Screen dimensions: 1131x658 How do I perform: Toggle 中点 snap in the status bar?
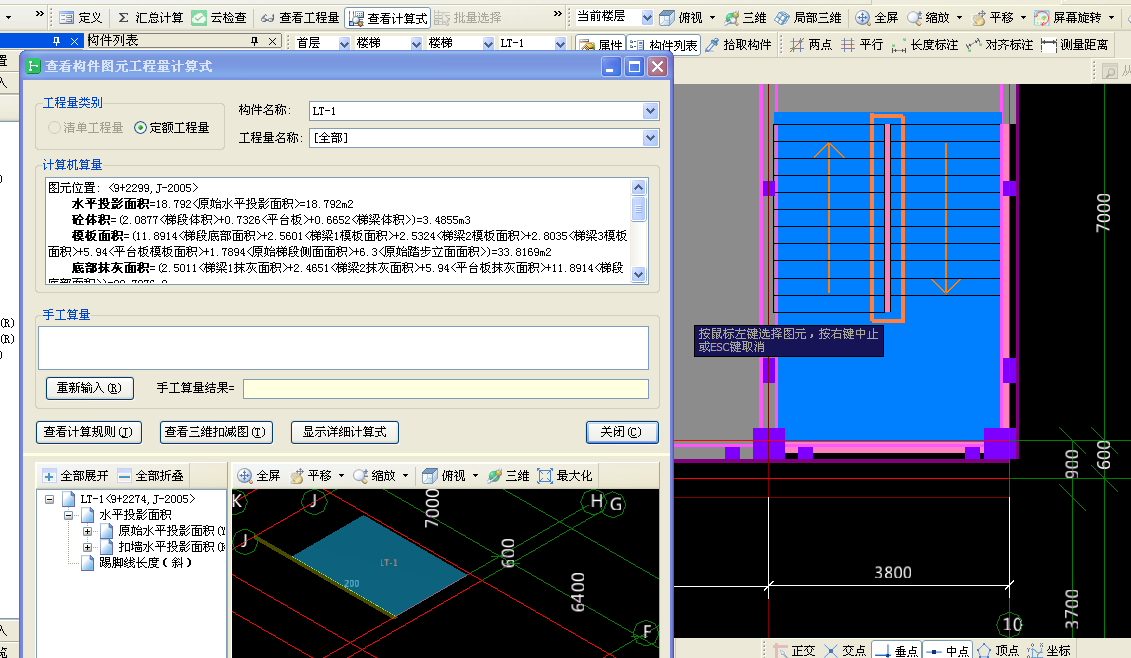pos(948,651)
